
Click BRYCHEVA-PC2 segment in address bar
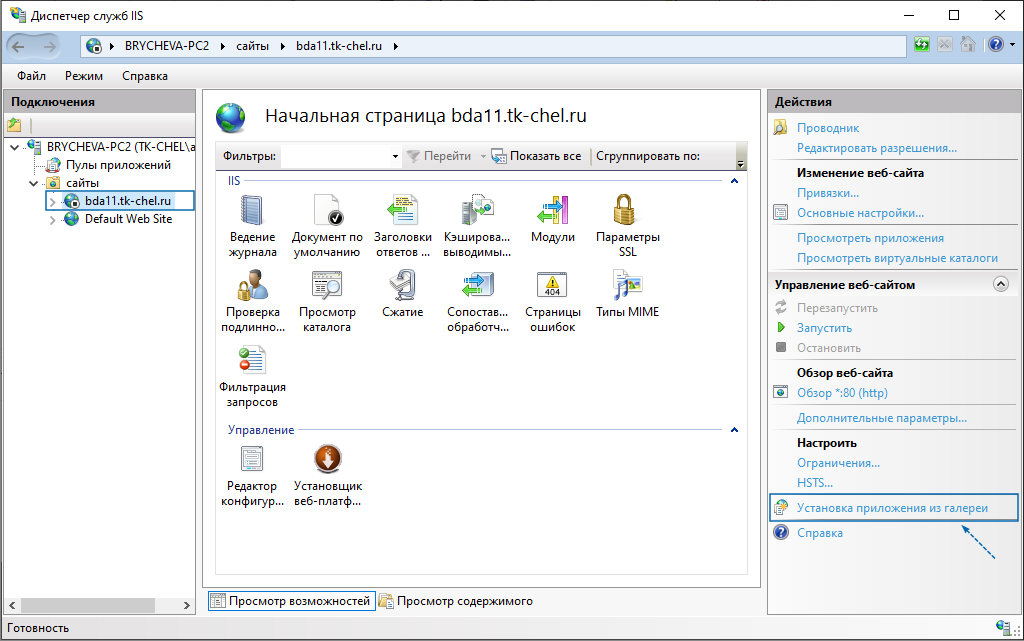point(167,46)
